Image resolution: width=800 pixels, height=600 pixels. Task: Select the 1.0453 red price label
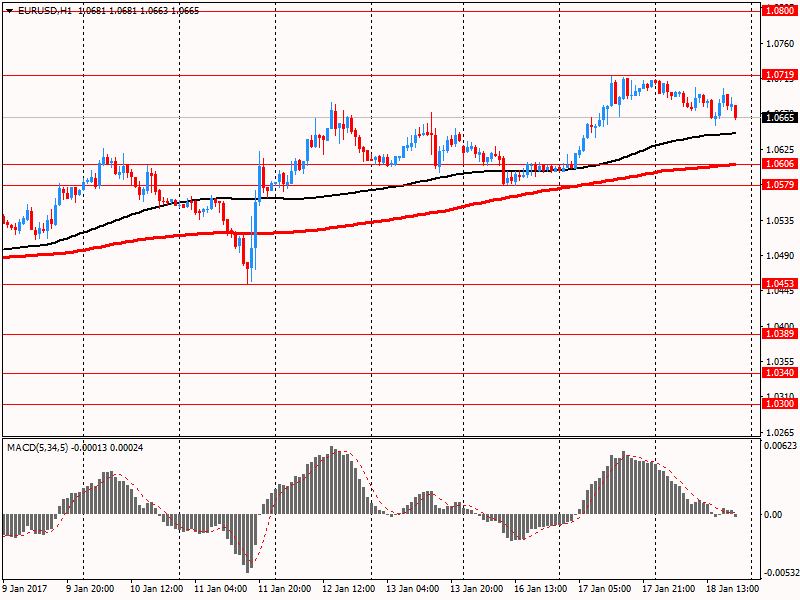(x=778, y=284)
